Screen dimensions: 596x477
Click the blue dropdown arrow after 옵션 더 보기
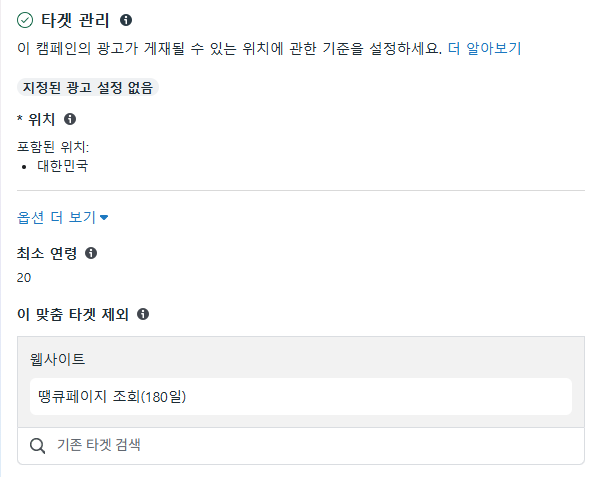pos(104,218)
